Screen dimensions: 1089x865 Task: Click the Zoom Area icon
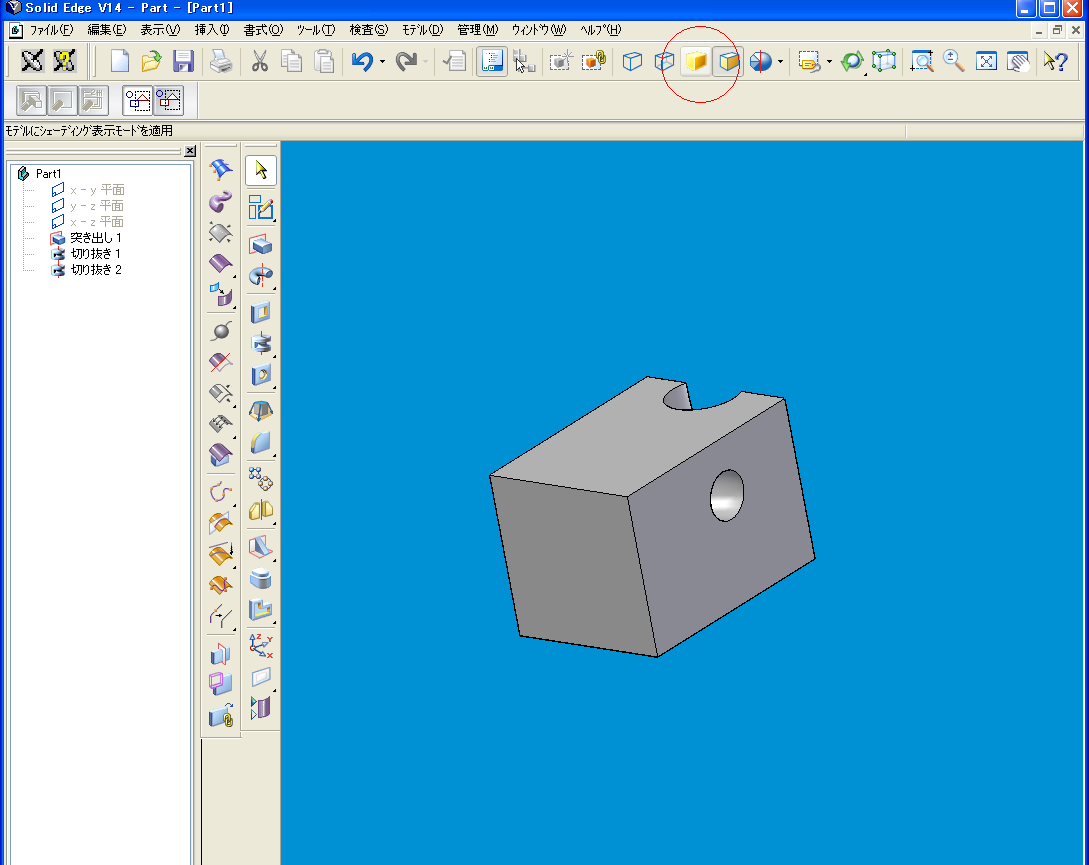coord(922,61)
